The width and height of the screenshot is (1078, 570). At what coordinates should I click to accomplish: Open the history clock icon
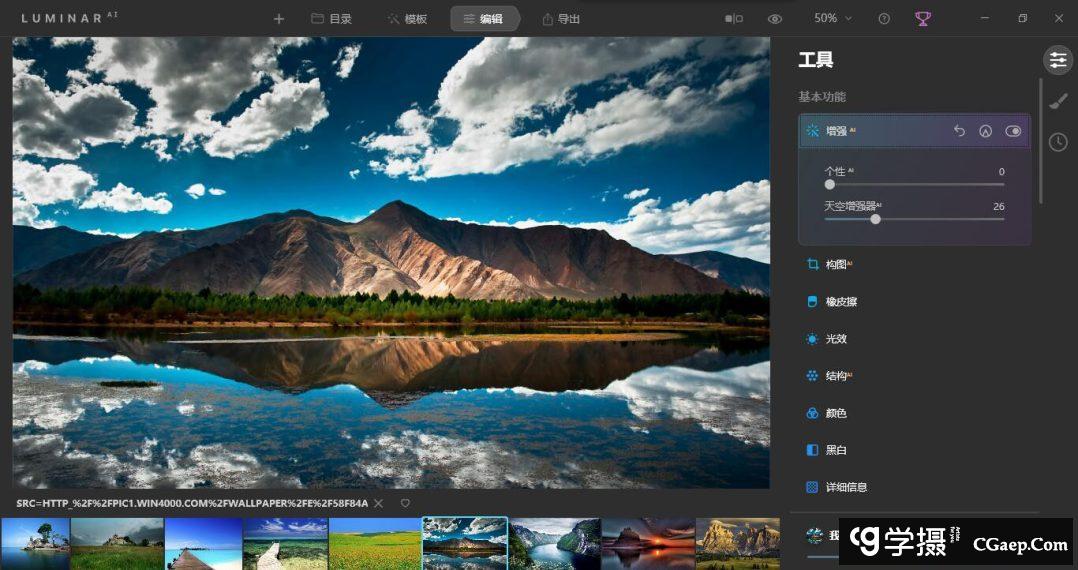pyautogui.click(x=1058, y=142)
